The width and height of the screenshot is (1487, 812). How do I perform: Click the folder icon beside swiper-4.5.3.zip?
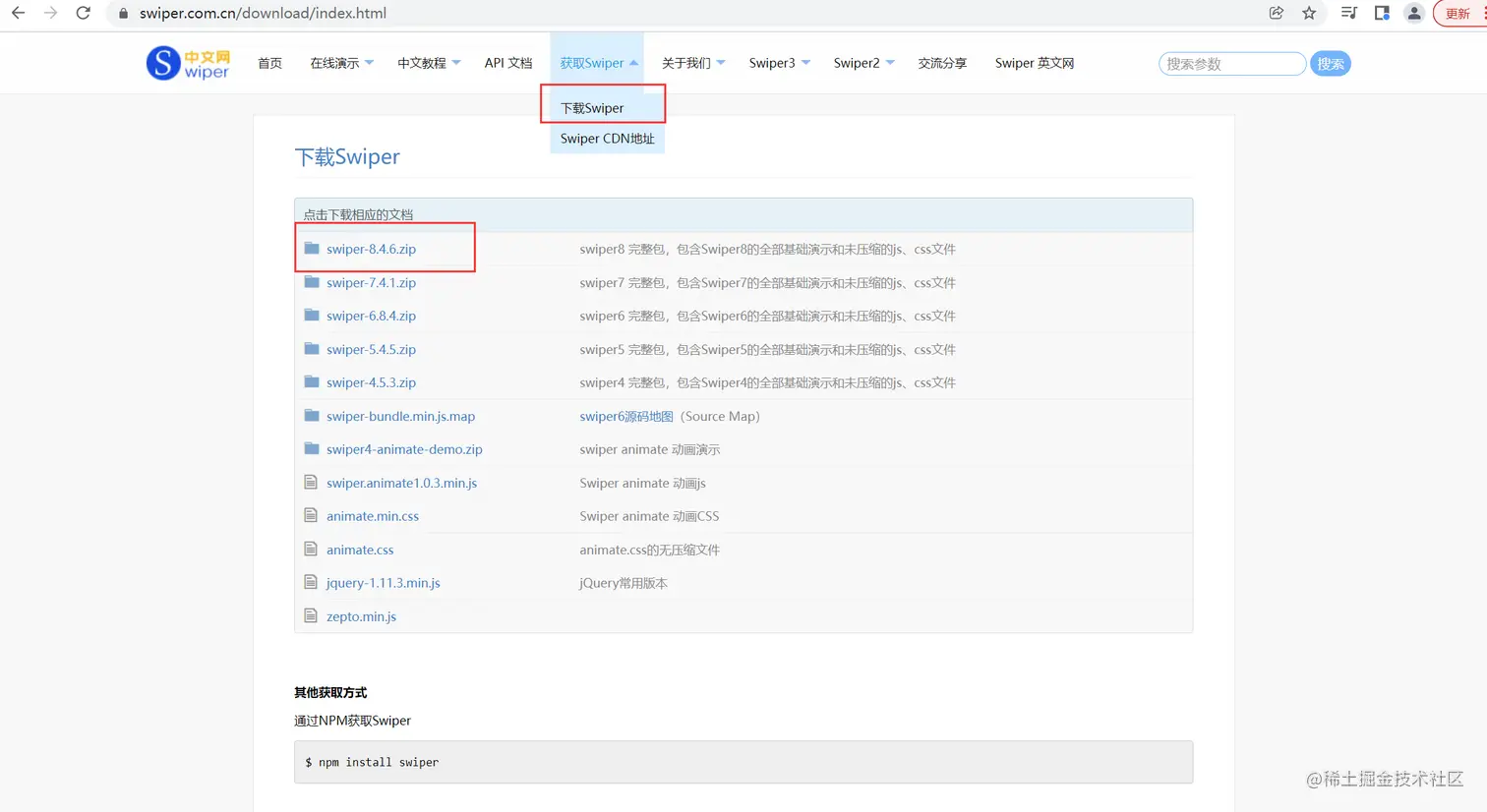[x=312, y=381]
